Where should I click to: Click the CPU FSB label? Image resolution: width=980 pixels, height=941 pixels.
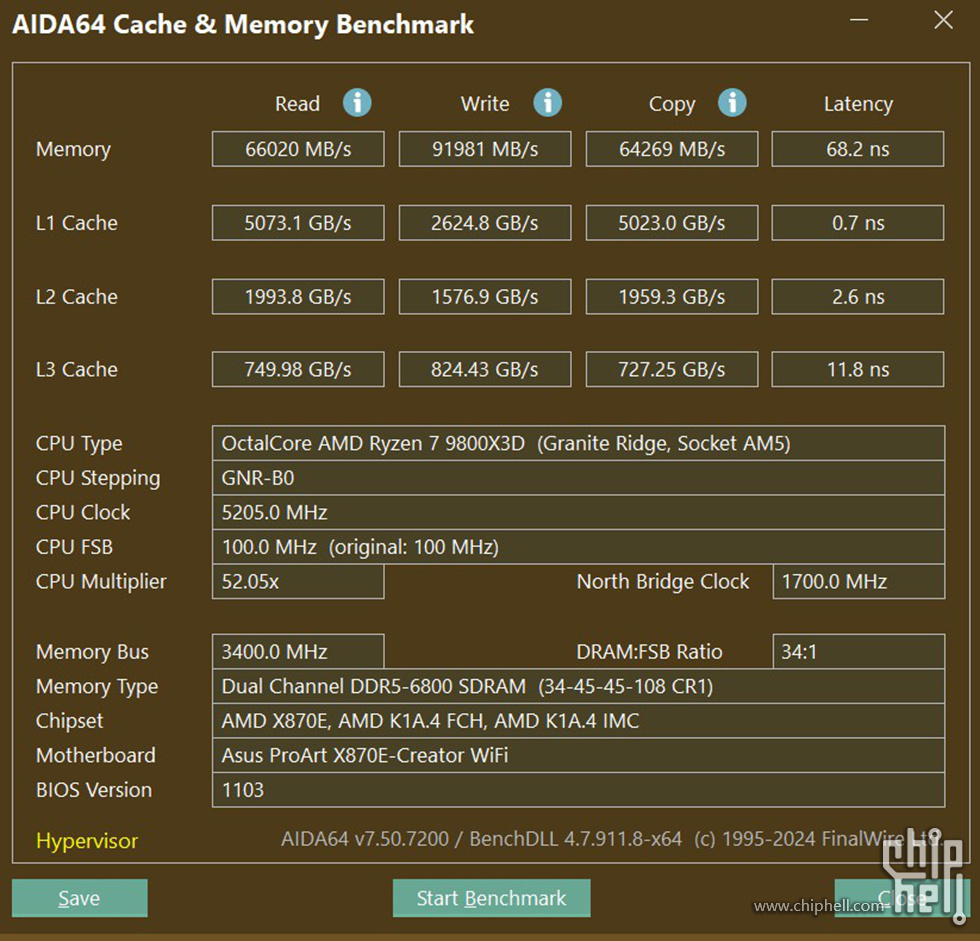click(74, 547)
